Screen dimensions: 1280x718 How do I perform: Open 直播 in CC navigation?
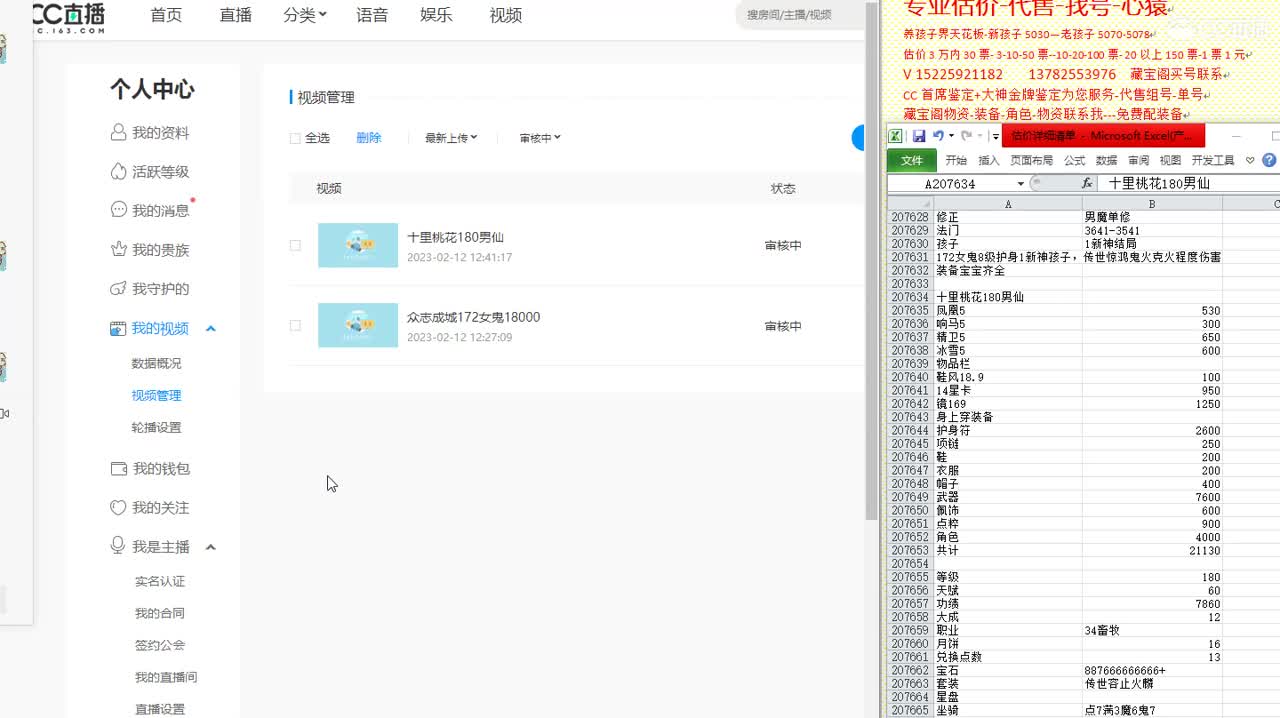pos(236,15)
